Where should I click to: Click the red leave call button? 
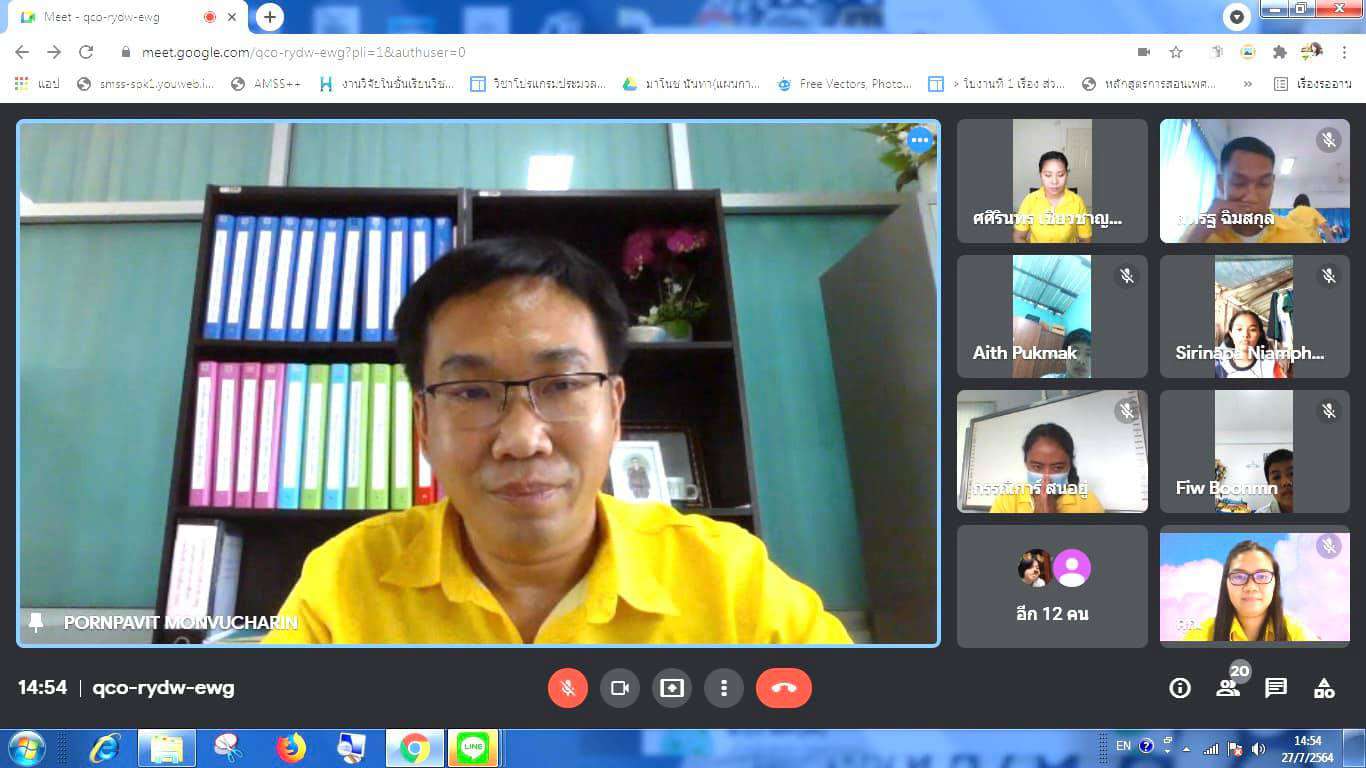(x=783, y=688)
